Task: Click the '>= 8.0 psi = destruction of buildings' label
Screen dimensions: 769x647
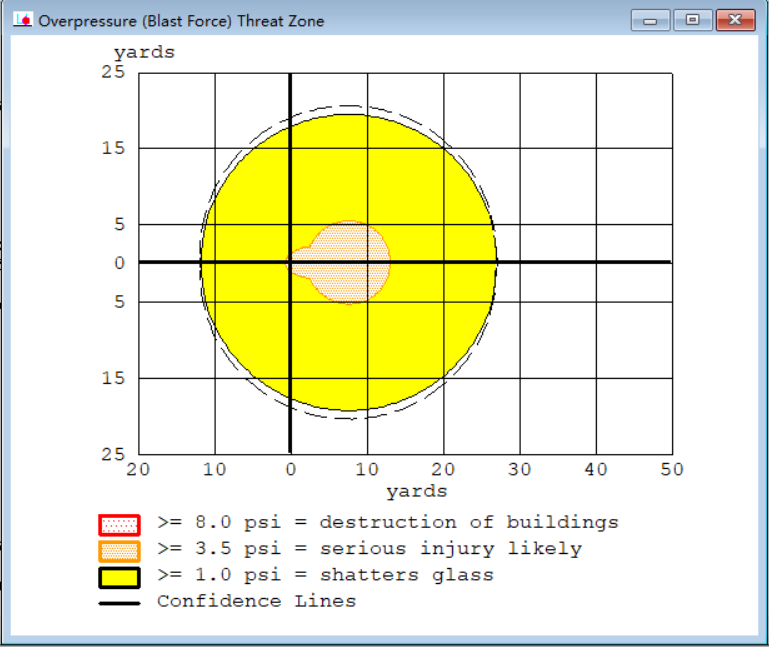Action: (388, 523)
